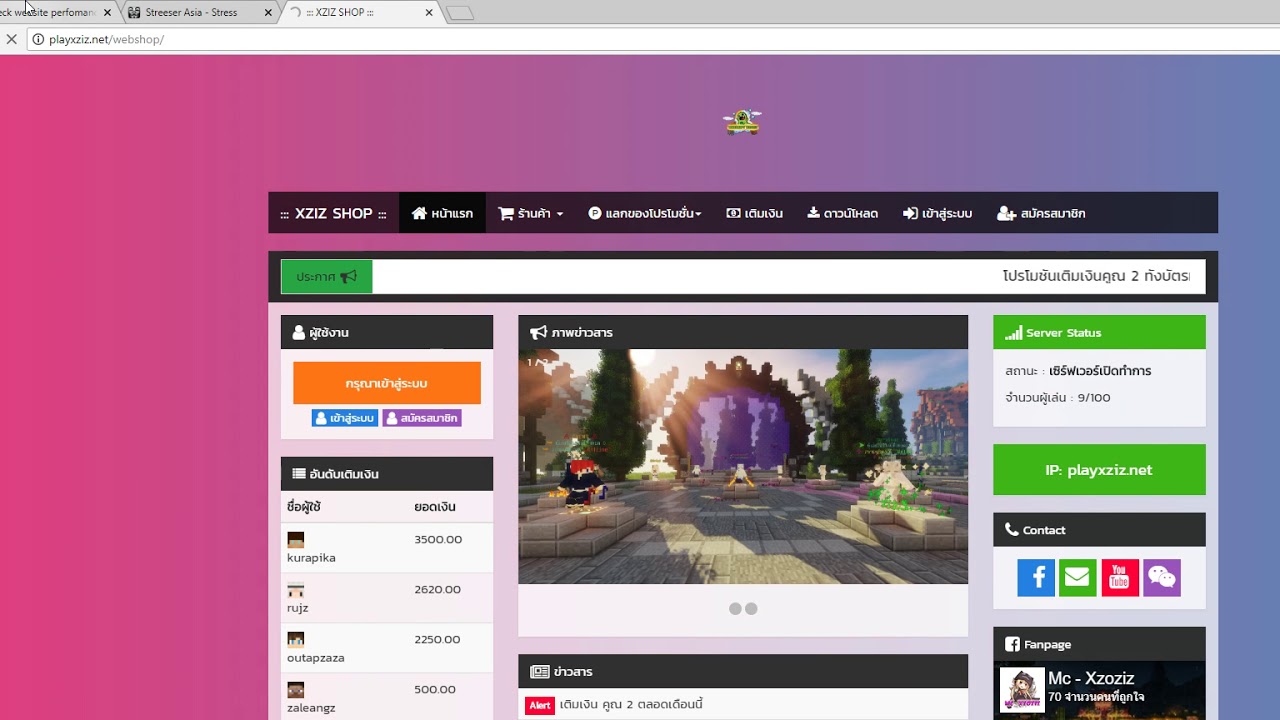Stop loading via the browser X button
The width and height of the screenshot is (1280, 720).
11,40
